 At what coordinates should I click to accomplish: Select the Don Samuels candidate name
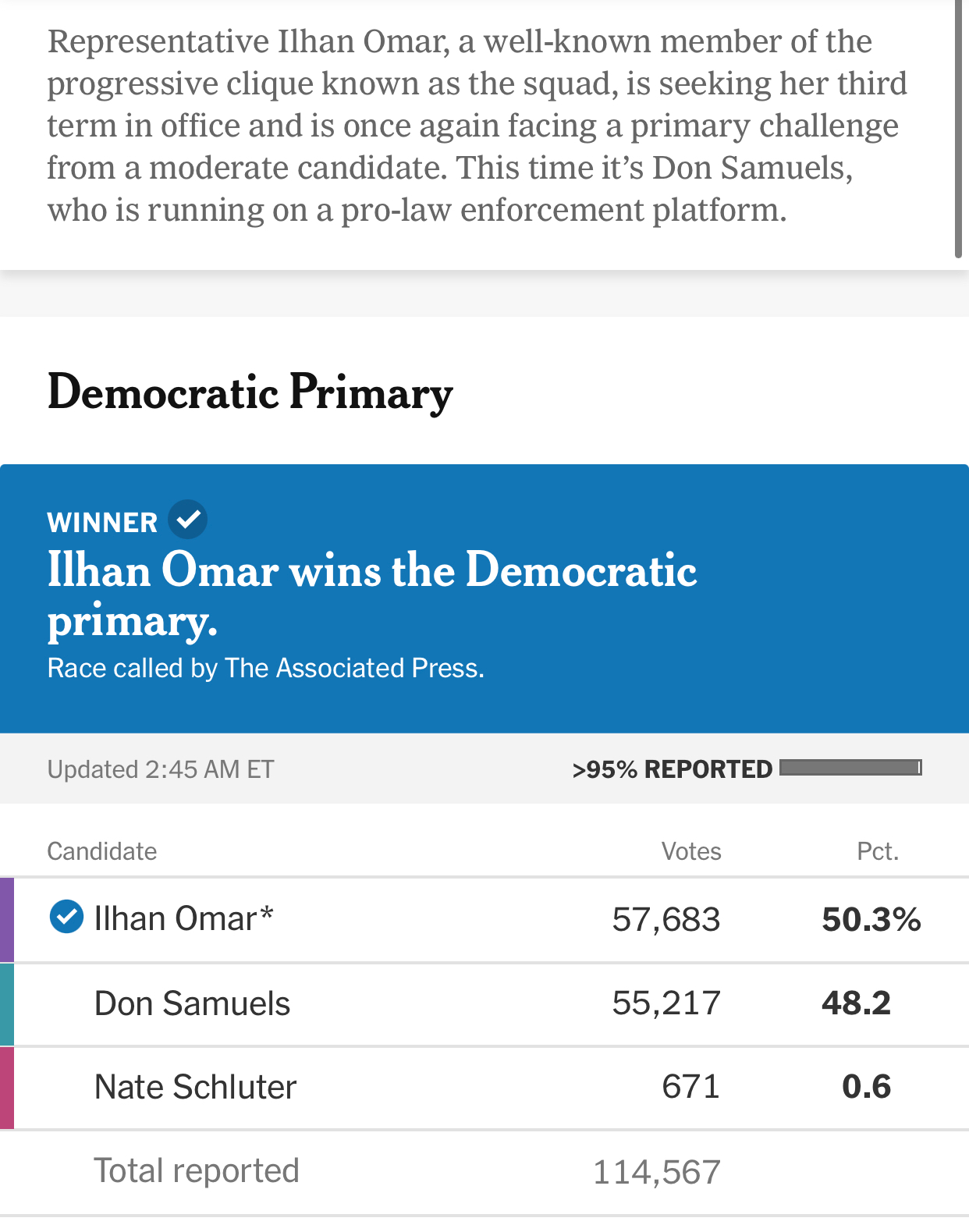[x=192, y=1003]
